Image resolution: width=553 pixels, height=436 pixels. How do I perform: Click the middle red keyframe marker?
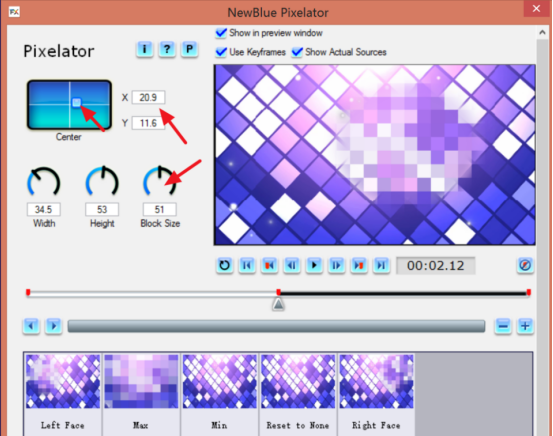coord(279,292)
